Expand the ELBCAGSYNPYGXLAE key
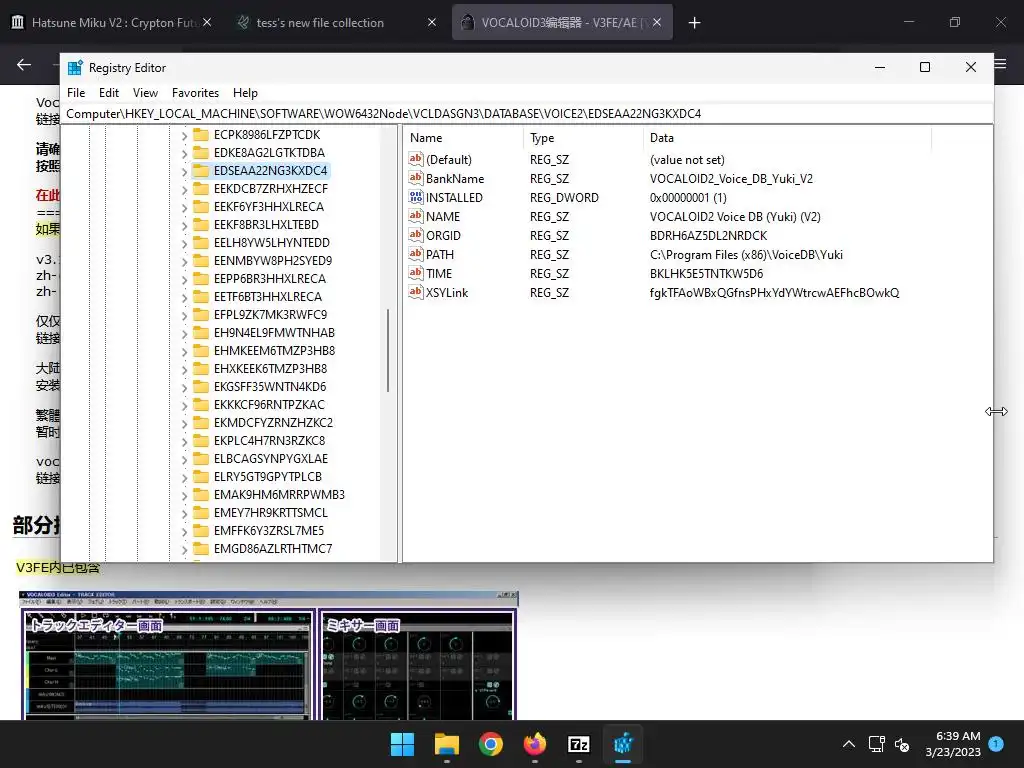The image size is (1024, 768). (x=184, y=459)
